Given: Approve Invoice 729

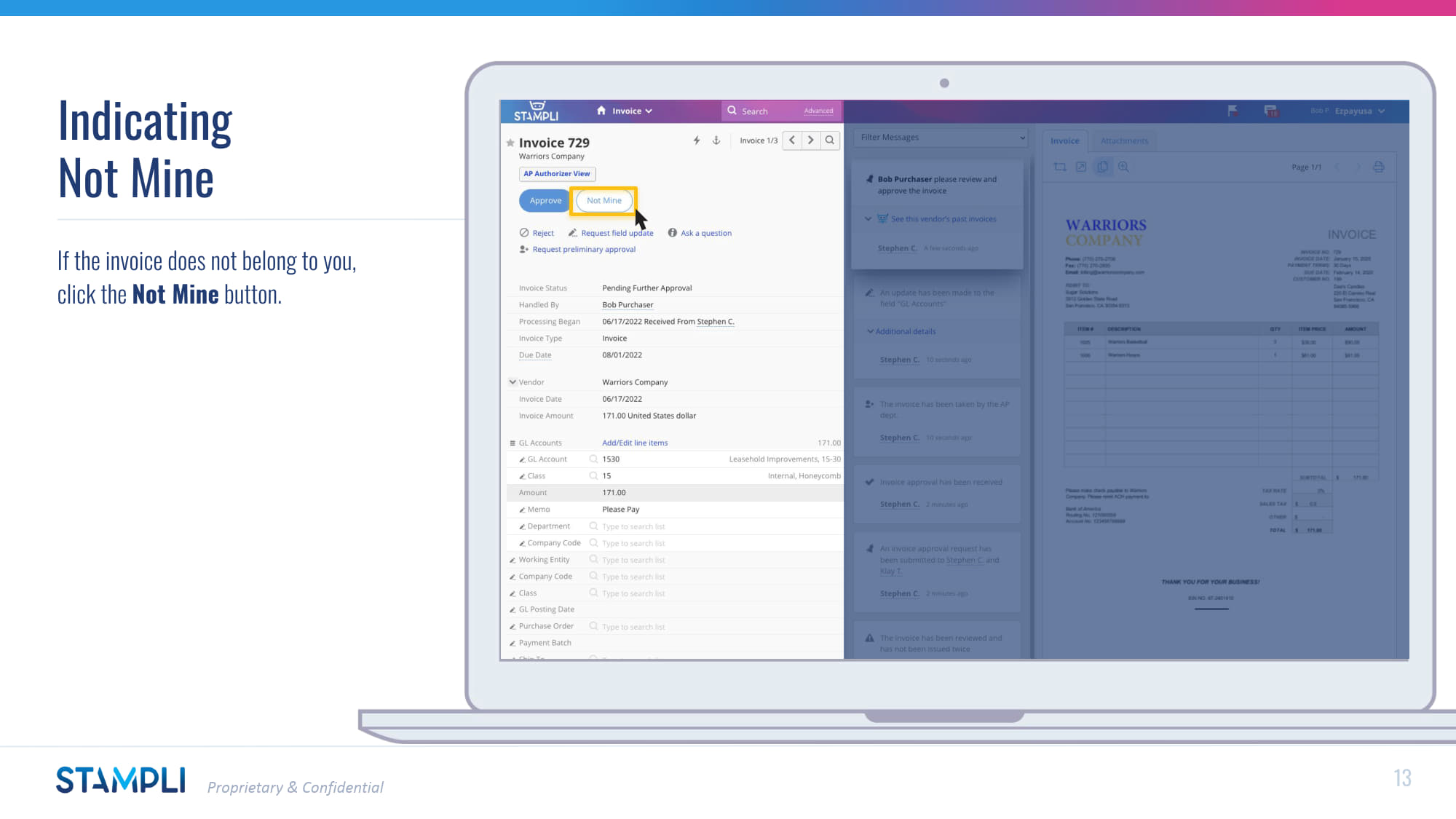Looking at the screenshot, I should [545, 201].
